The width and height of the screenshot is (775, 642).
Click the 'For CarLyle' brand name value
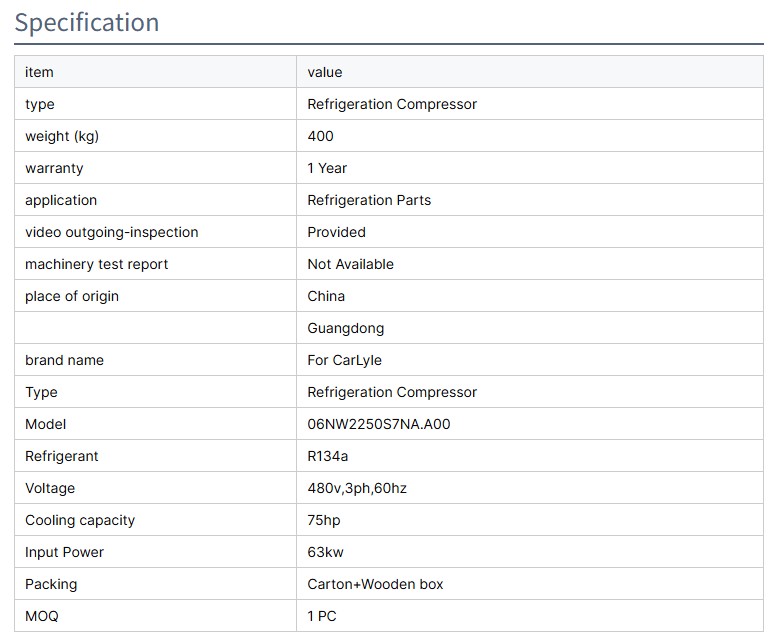pyautogui.click(x=345, y=360)
